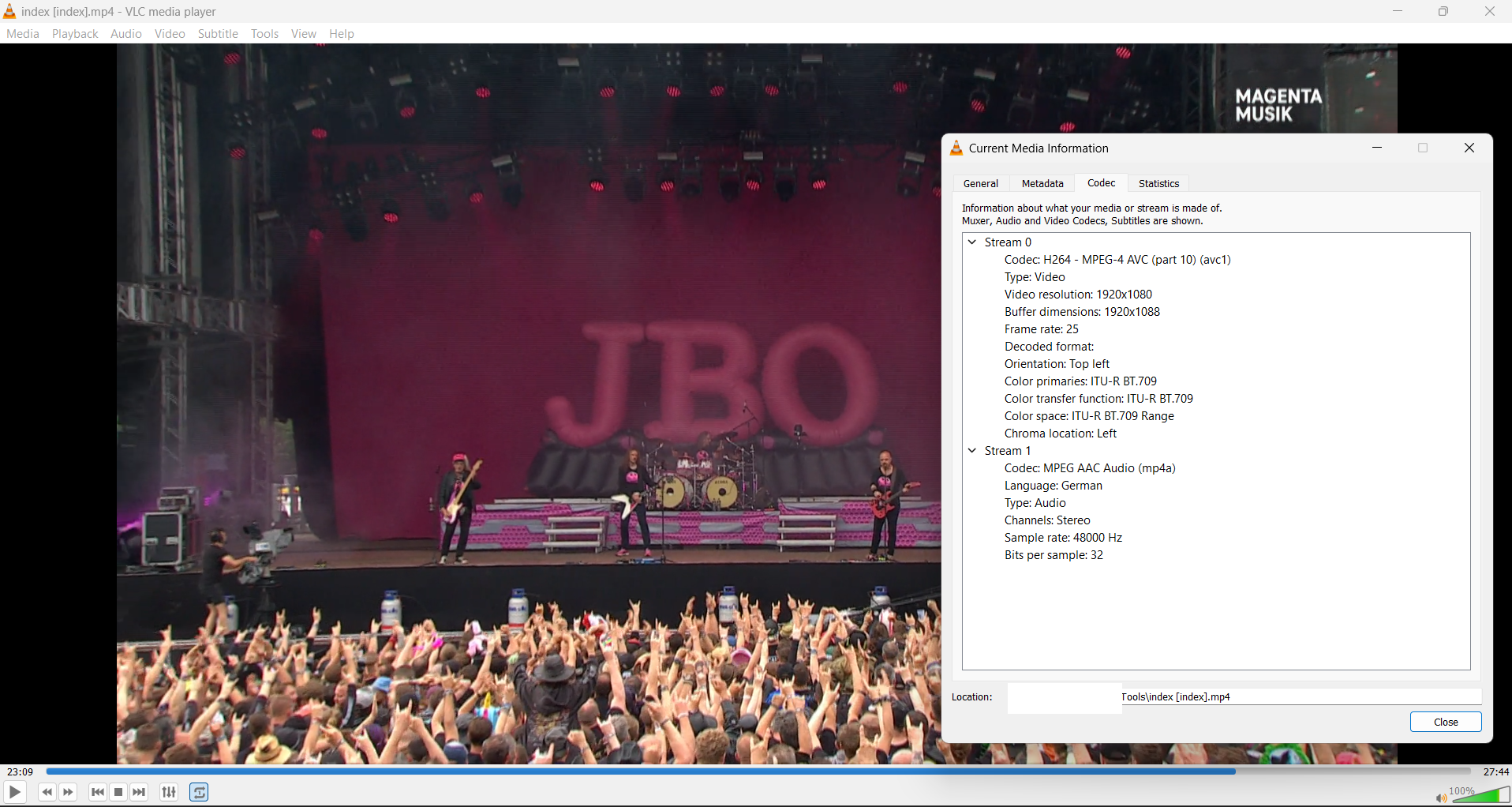Screen dimensions: 1512x807
Task: Toggle loop playback mode
Action: pos(200,792)
